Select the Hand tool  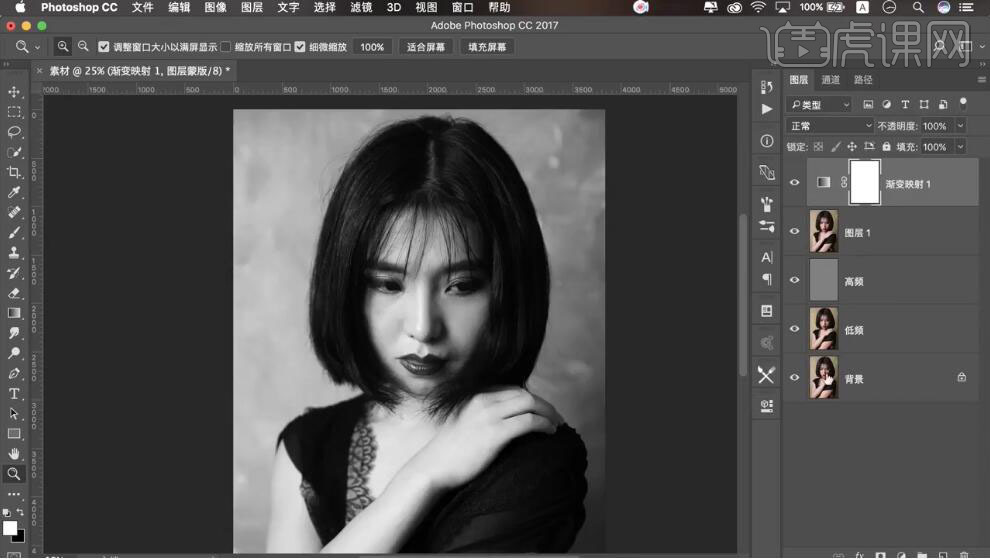pos(14,454)
